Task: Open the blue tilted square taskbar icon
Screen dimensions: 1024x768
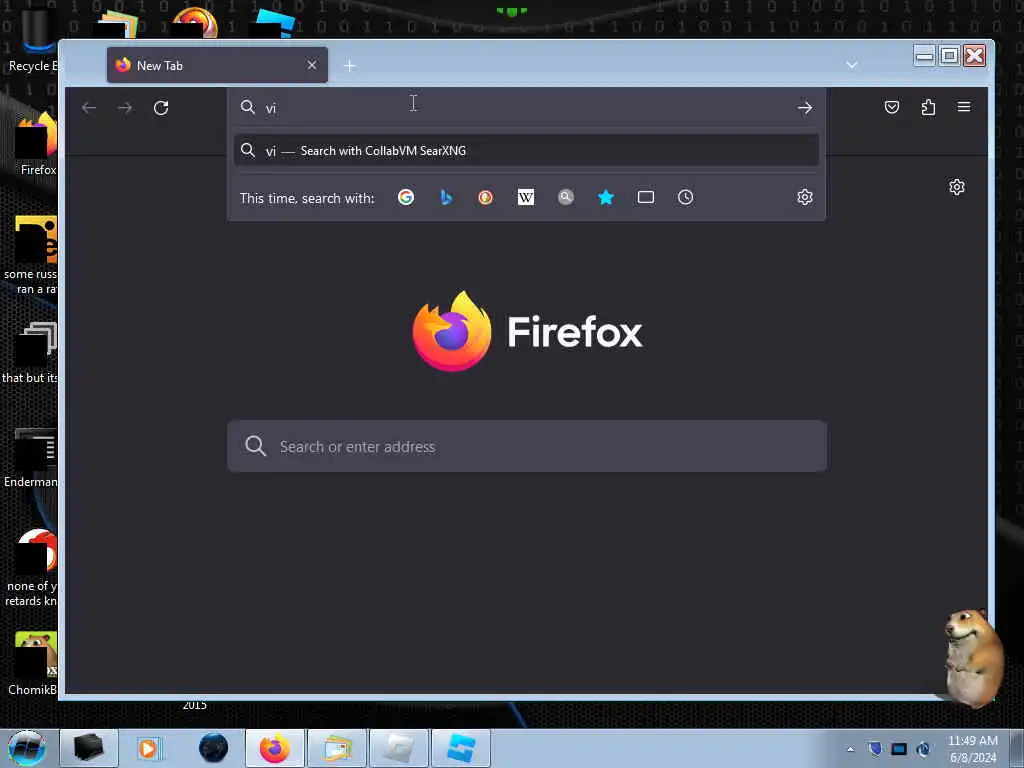Action: pyautogui.click(x=461, y=748)
